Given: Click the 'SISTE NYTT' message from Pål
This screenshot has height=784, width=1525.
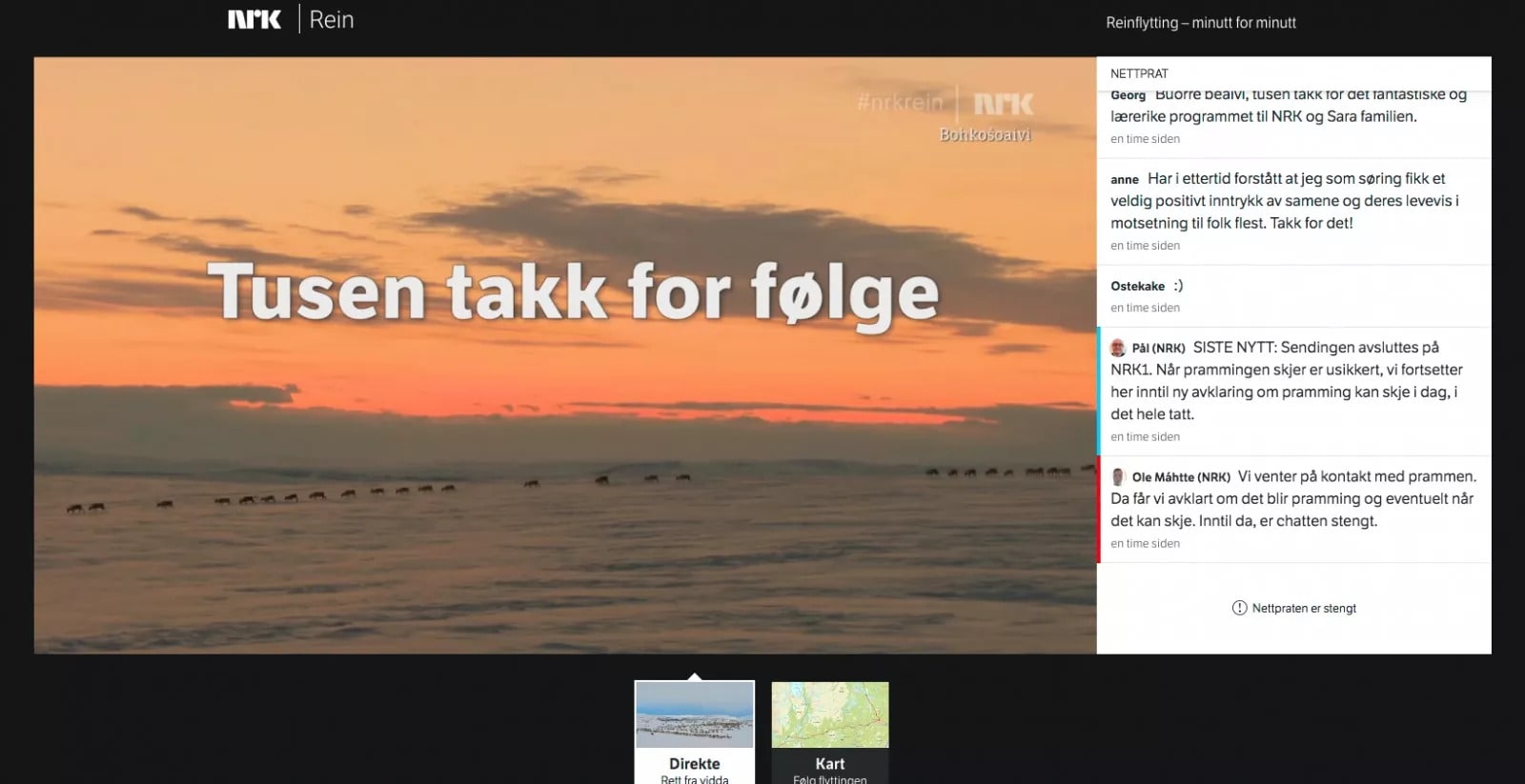Looking at the screenshot, I should pyautogui.click(x=1287, y=381).
